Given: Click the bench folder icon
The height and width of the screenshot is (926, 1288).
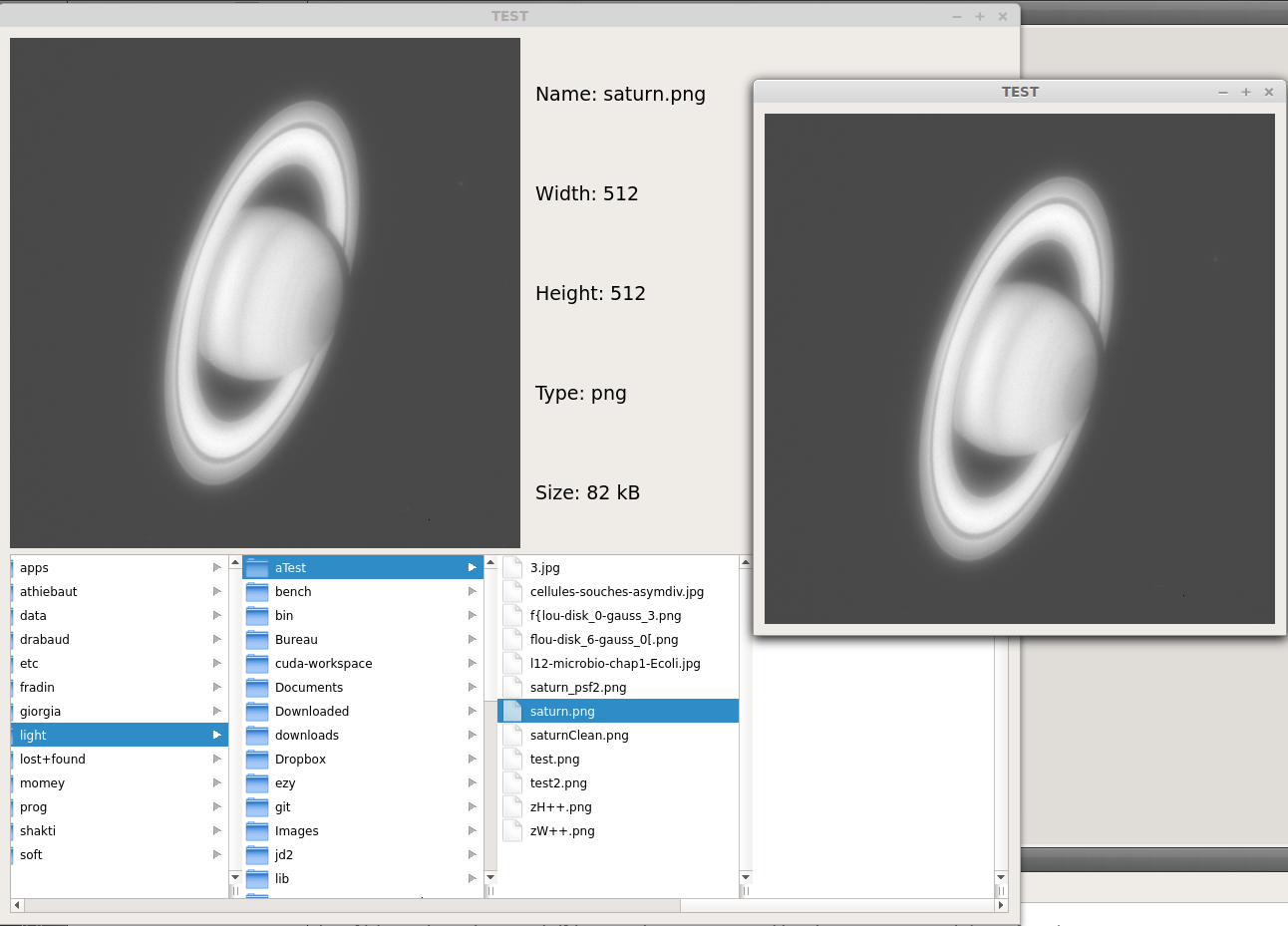Looking at the screenshot, I should tap(257, 592).
